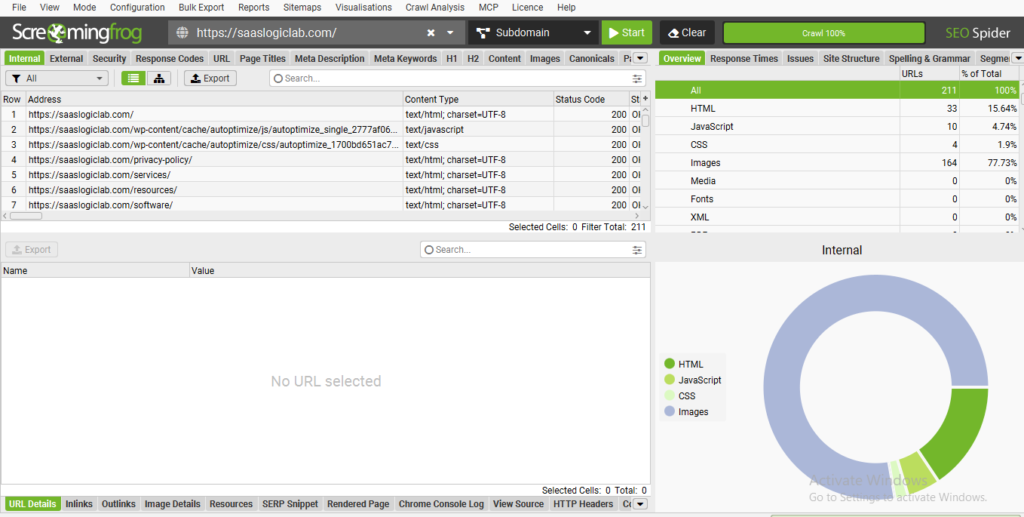This screenshot has width=1024, height=517.
Task: Click the HTML legend color swatch
Action: tap(669, 364)
